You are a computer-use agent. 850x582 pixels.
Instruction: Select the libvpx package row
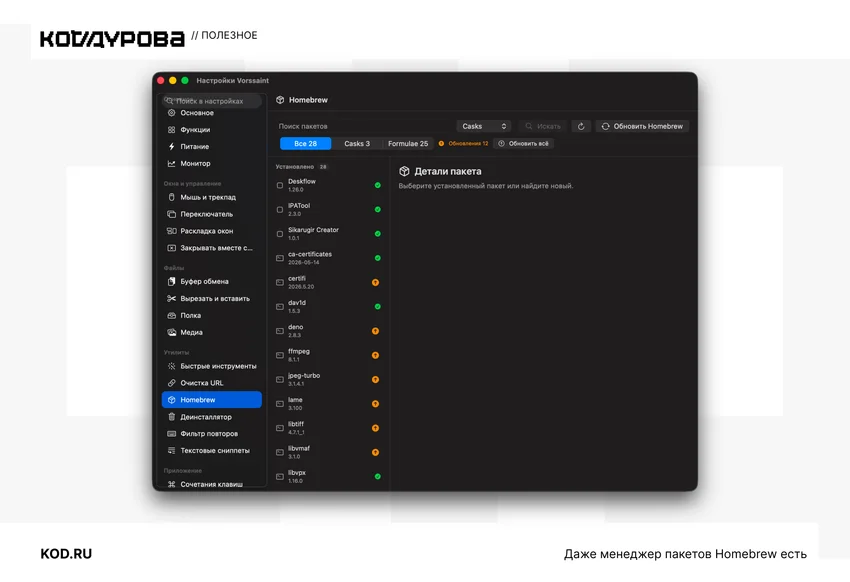[329, 476]
